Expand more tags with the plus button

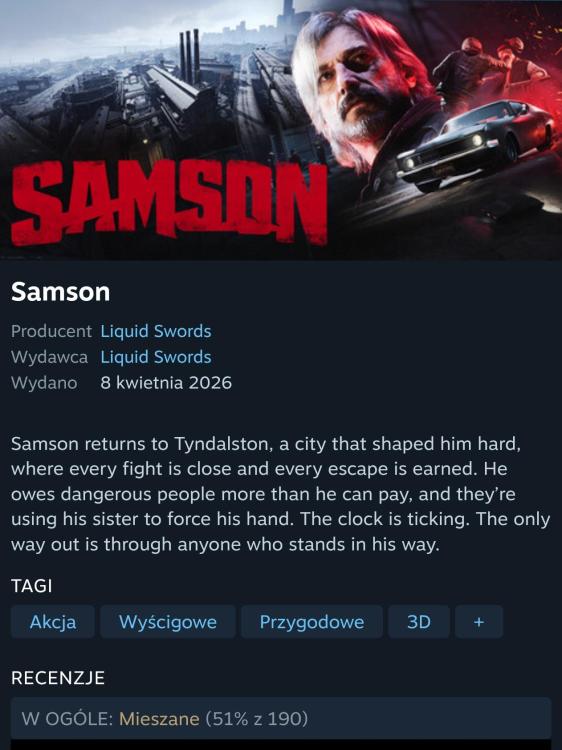tap(479, 621)
